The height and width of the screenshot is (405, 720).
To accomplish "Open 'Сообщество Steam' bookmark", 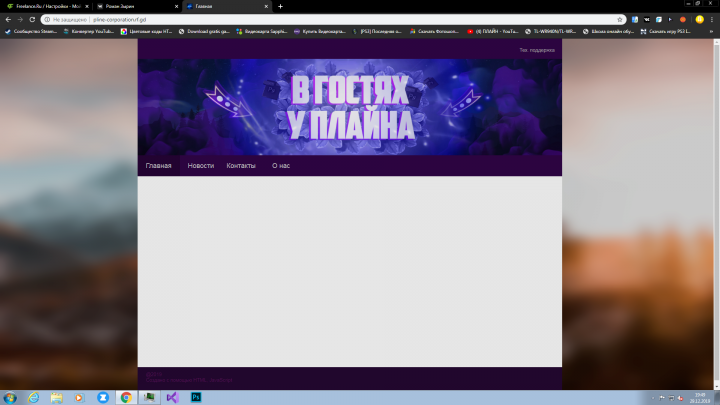I will (31, 31).
